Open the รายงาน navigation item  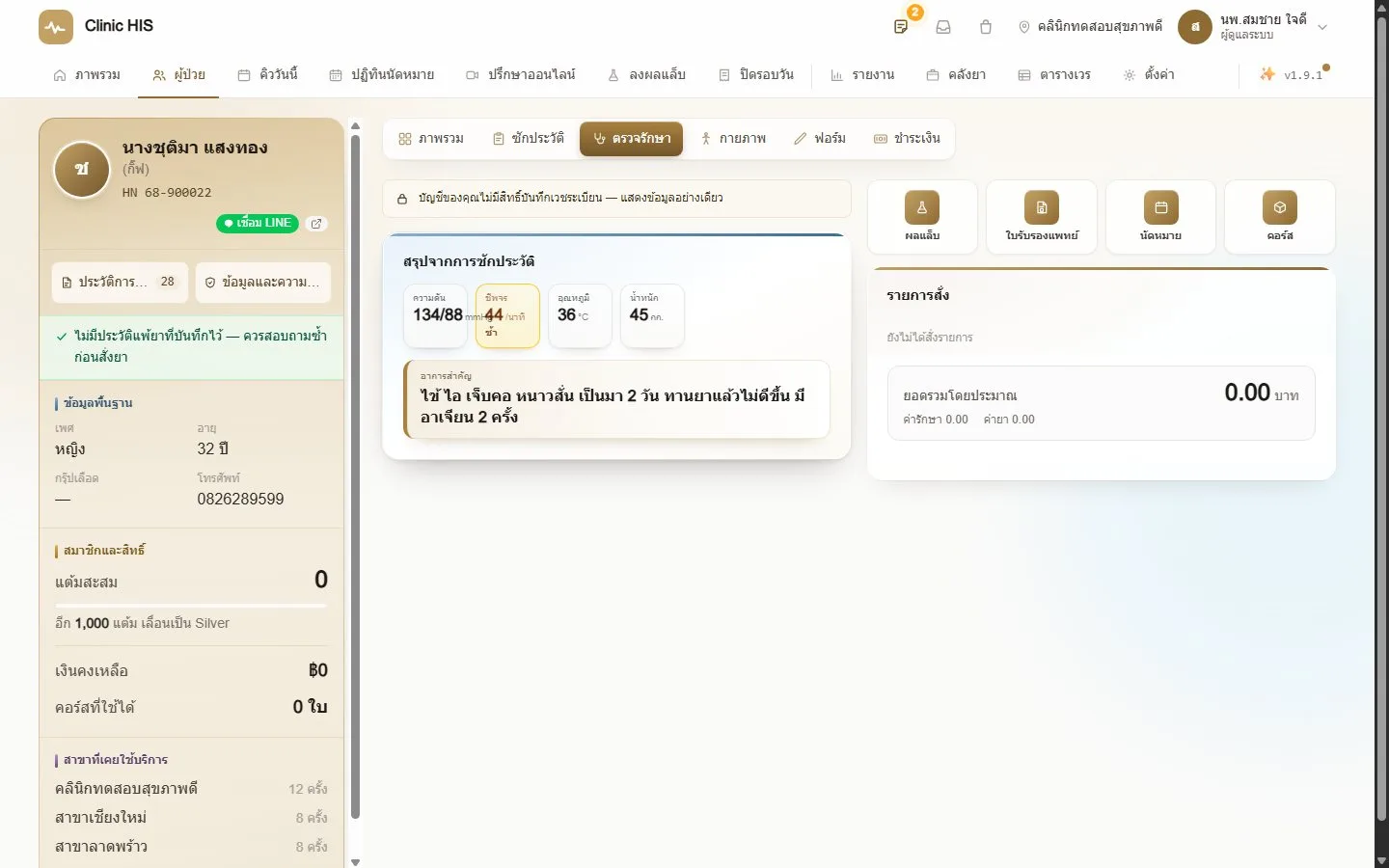[862, 75]
